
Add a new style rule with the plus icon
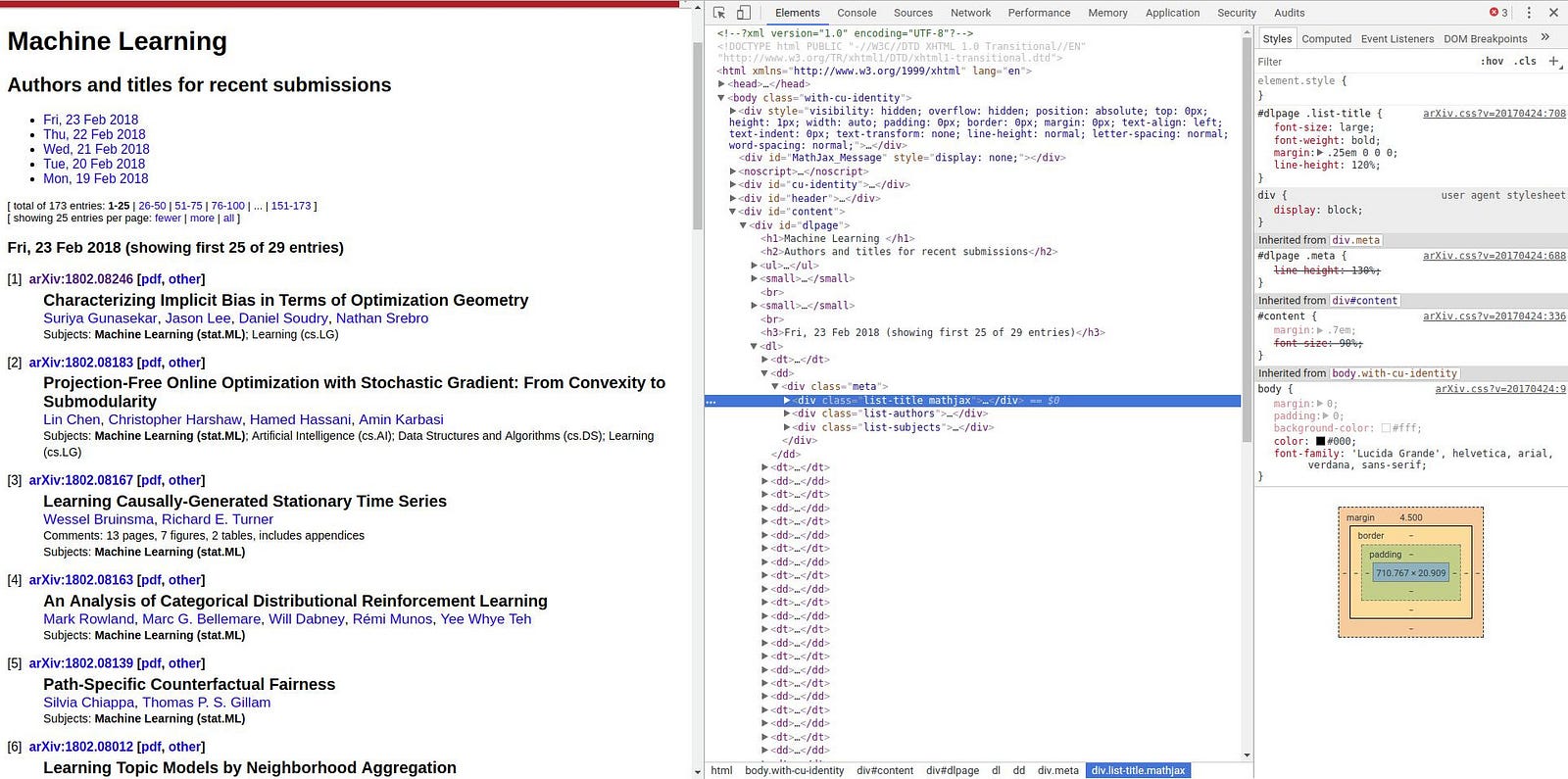pos(1554,61)
